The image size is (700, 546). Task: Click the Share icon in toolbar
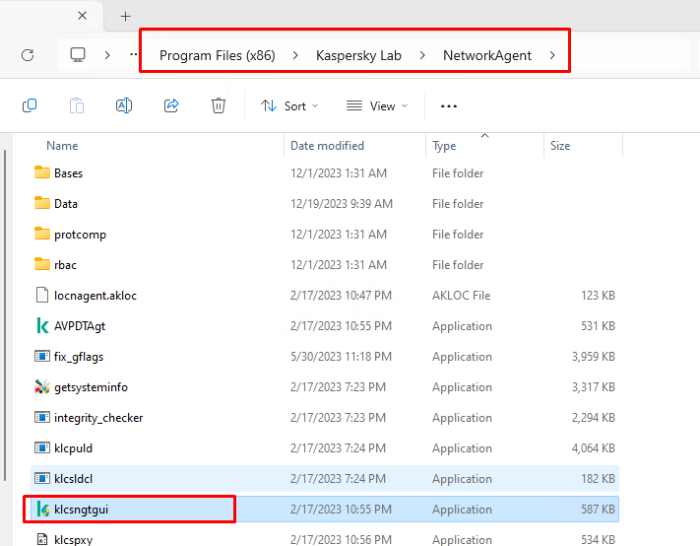click(x=171, y=106)
